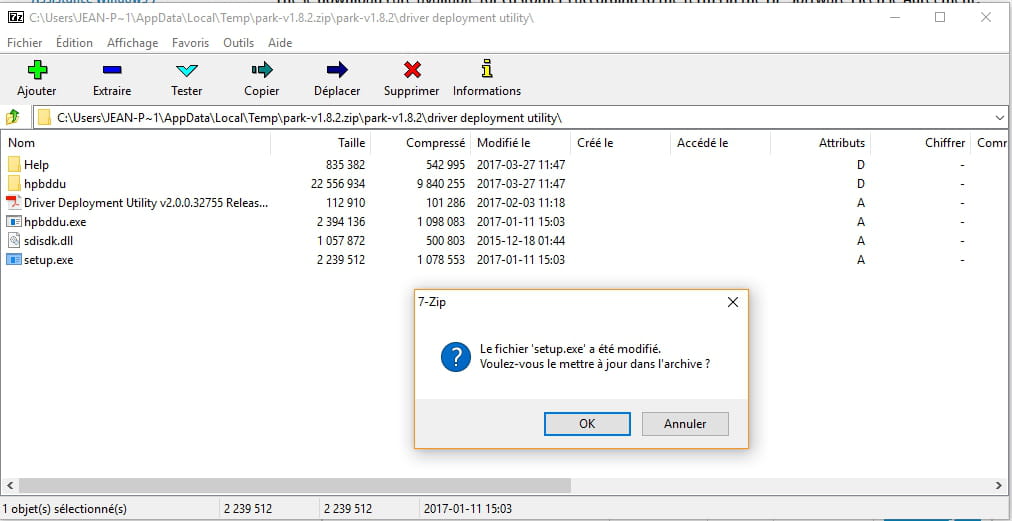This screenshot has width=1012, height=521.
Task: Click the yellow Informations icon
Action: click(x=487, y=68)
